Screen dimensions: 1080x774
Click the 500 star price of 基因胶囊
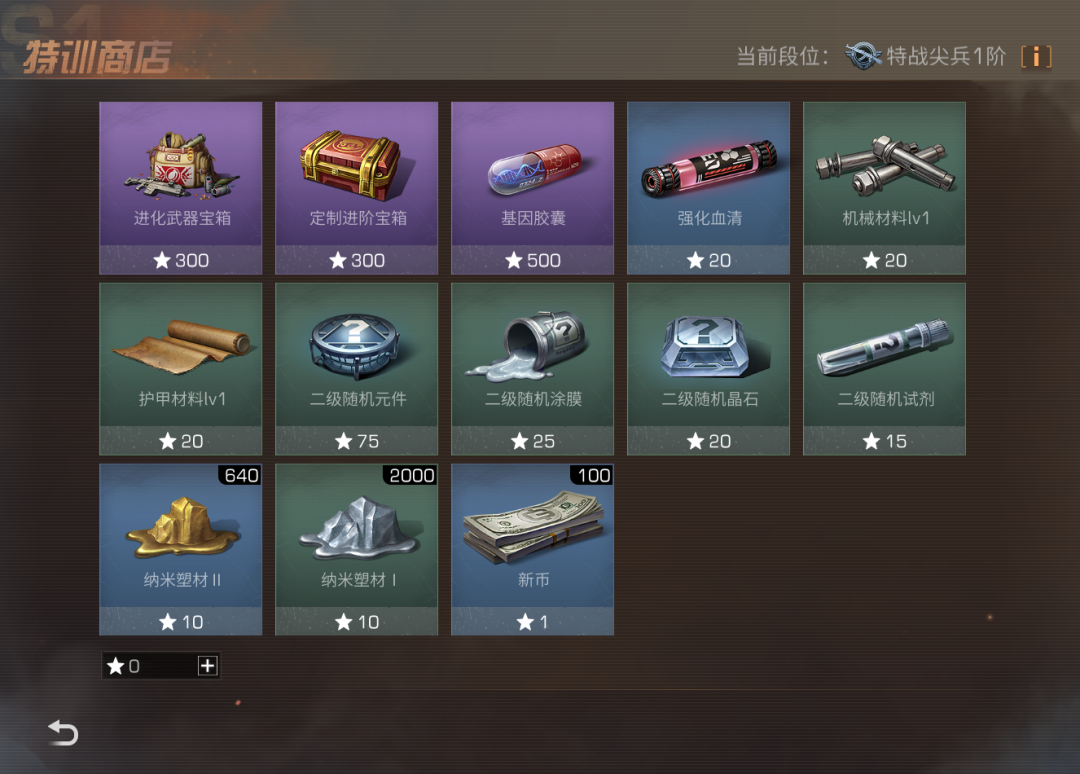(x=532, y=260)
